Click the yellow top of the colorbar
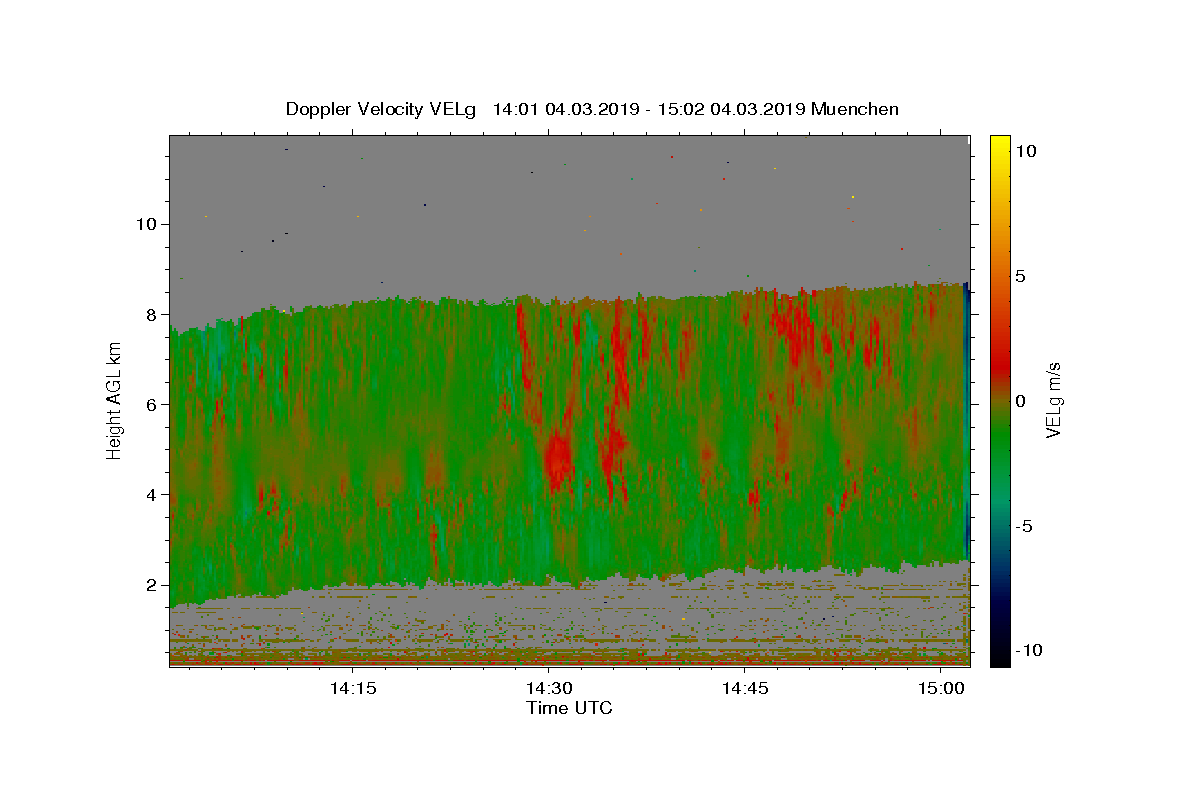The width and height of the screenshot is (1200, 800). 1000,145
